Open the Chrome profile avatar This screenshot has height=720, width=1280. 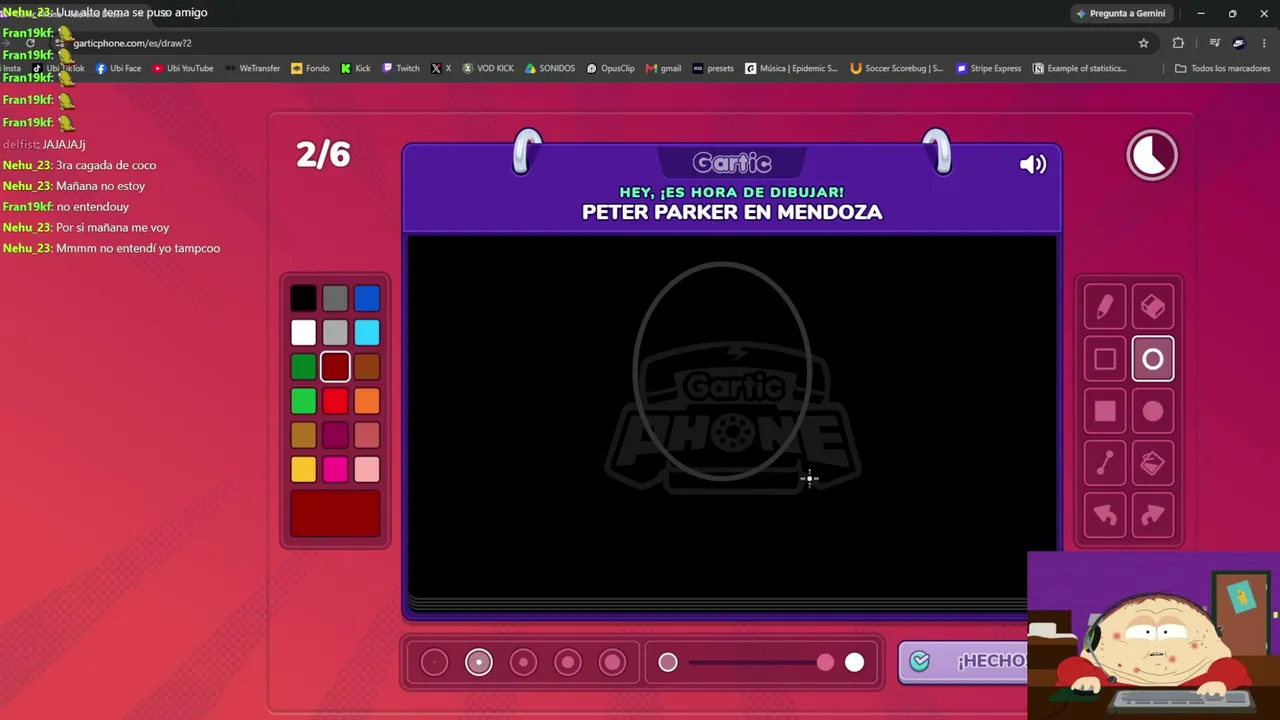[1239, 43]
